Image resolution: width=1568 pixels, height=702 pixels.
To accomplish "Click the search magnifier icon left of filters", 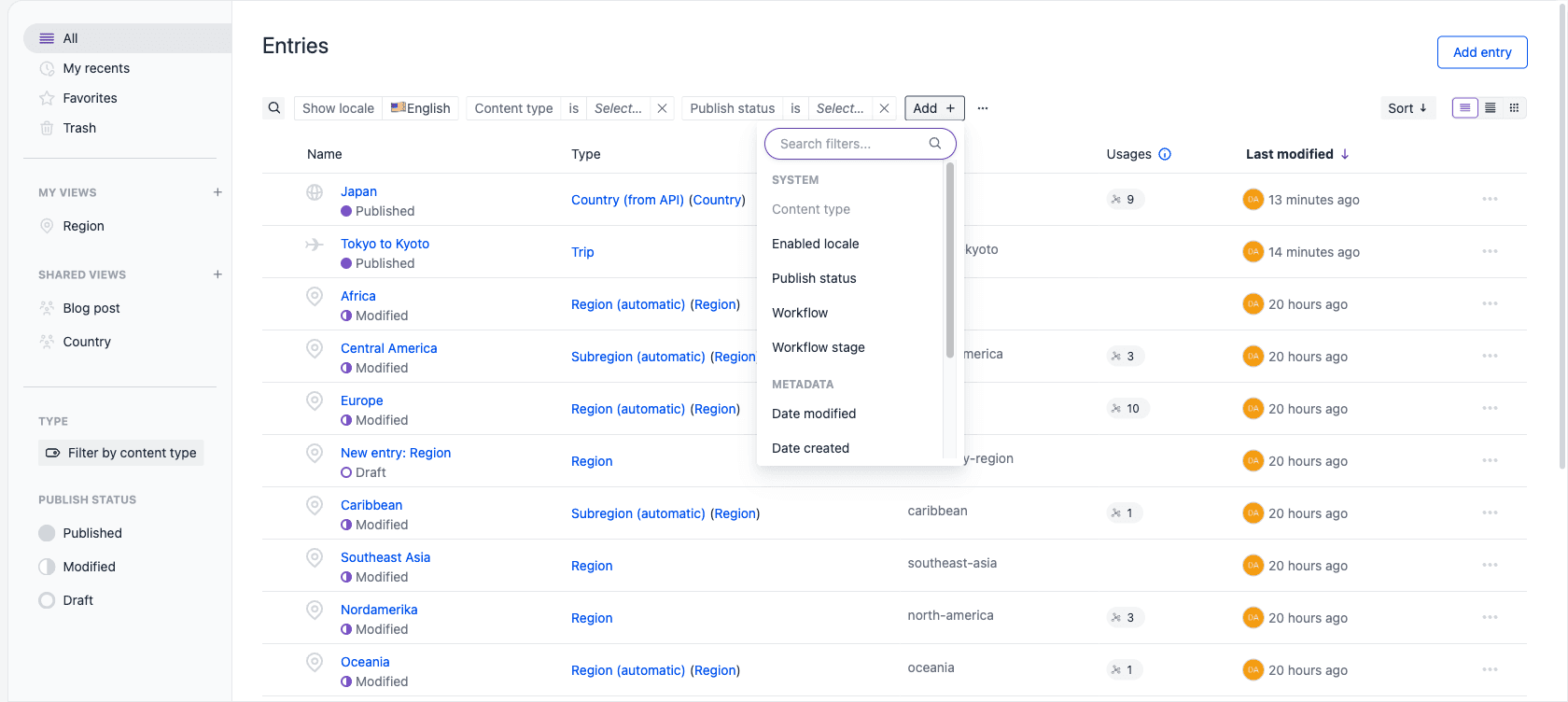I will pos(274,108).
